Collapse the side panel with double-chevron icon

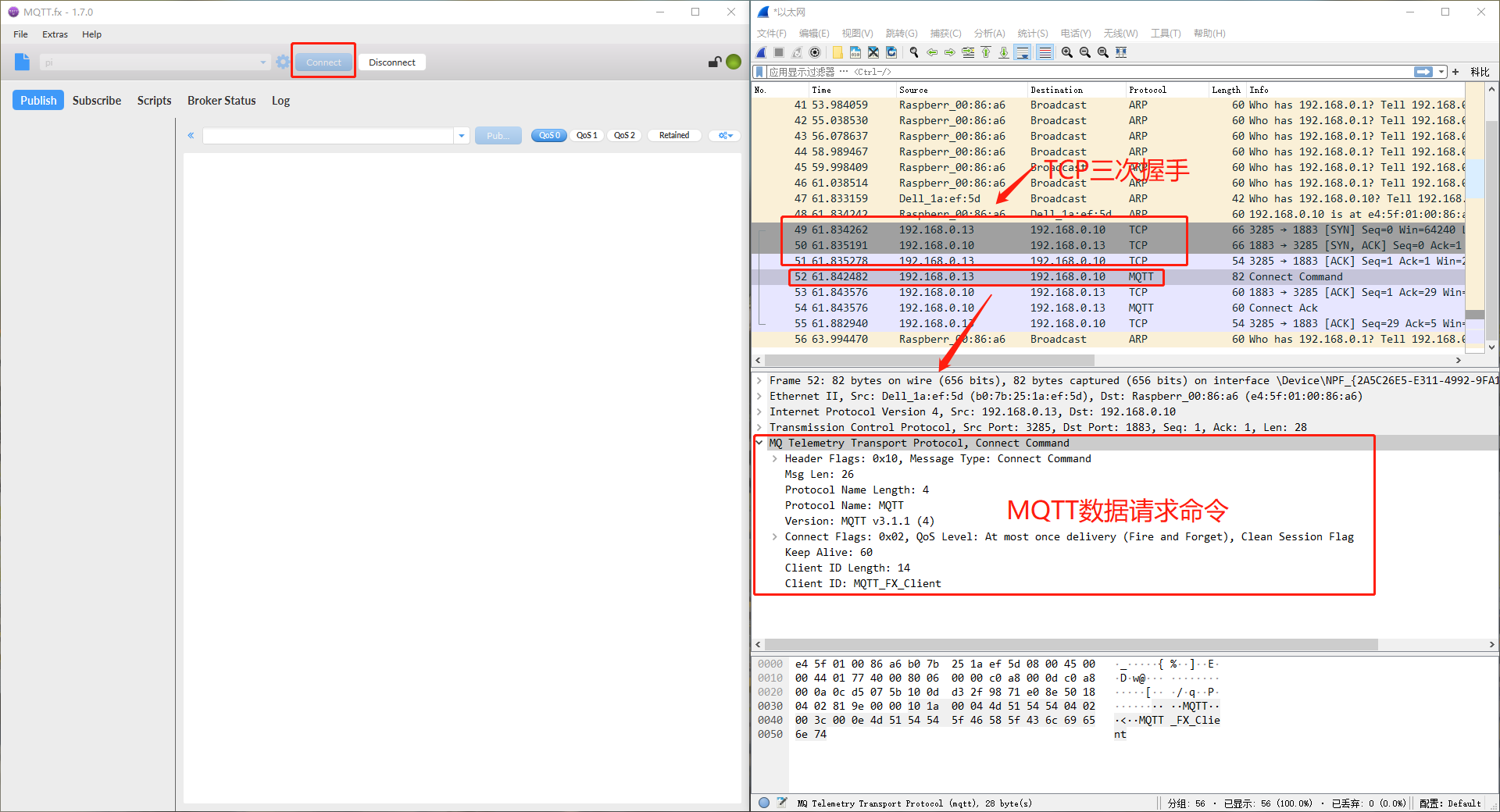point(191,135)
